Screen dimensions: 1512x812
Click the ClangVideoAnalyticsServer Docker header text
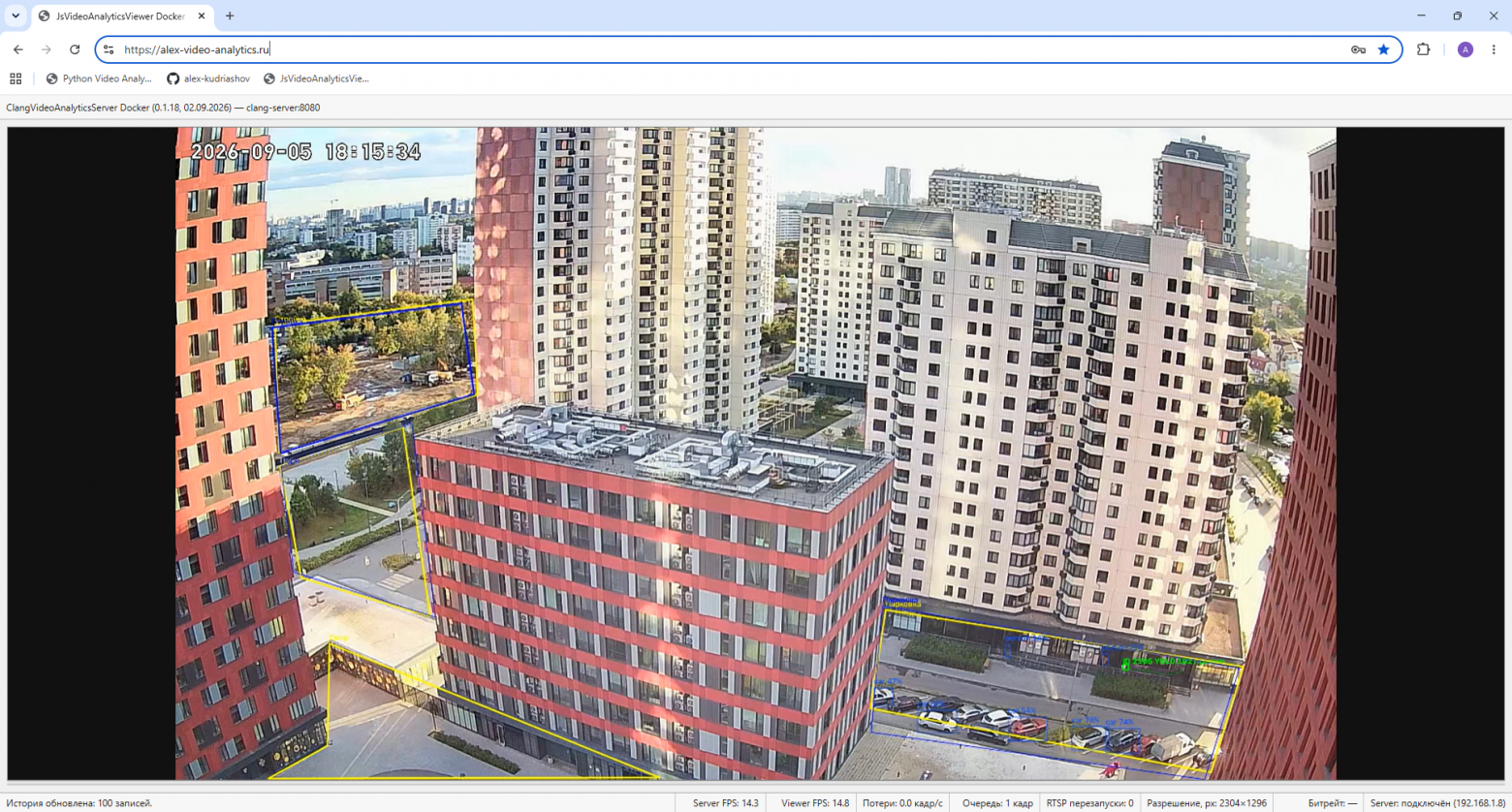(x=163, y=108)
